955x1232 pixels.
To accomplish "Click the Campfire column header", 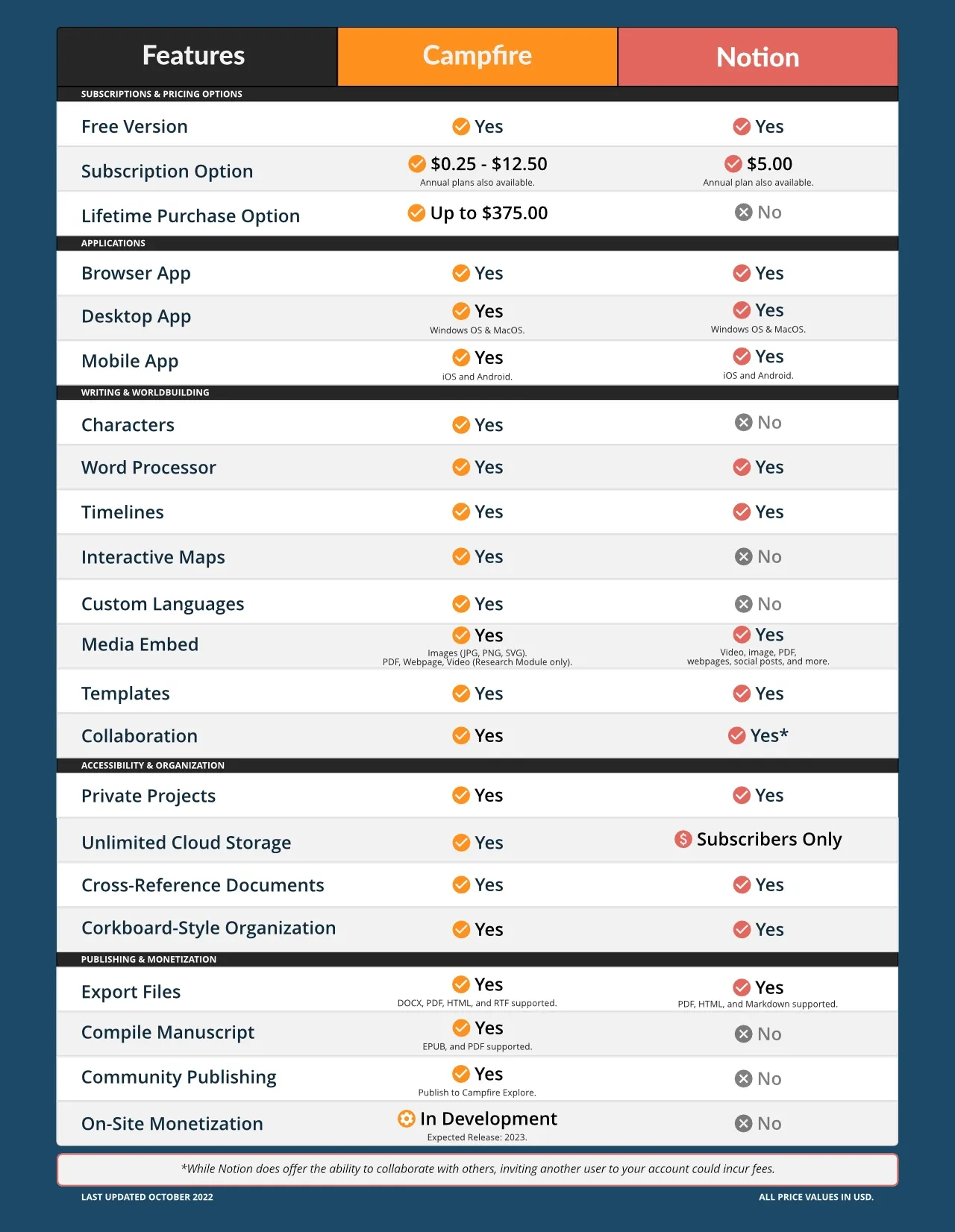I will pyautogui.click(x=477, y=56).
